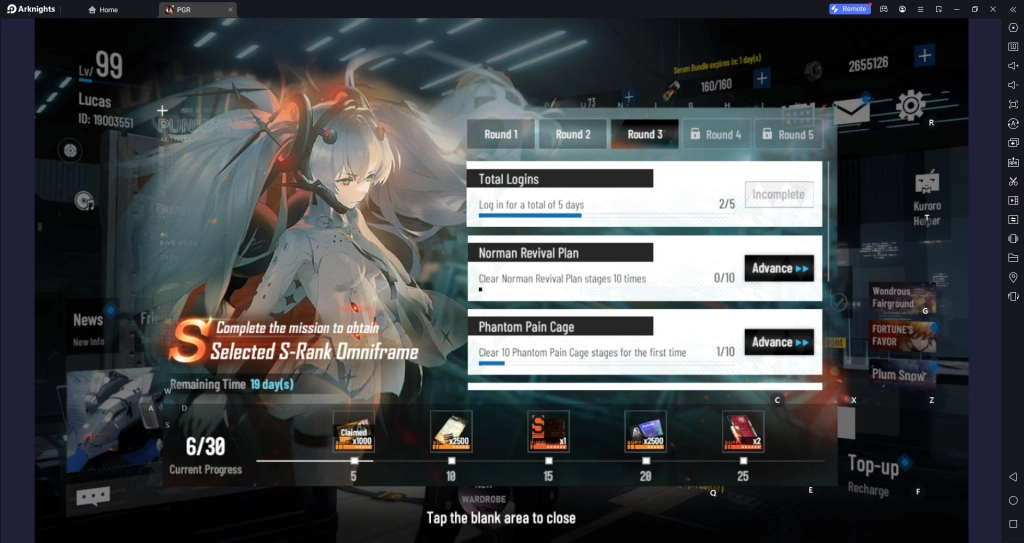Click the progress marker at milestone 10
The image size is (1024, 543).
coord(451,461)
